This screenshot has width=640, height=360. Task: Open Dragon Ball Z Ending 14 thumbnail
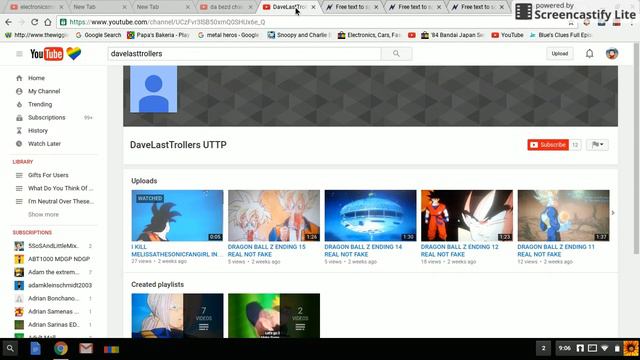coord(370,216)
